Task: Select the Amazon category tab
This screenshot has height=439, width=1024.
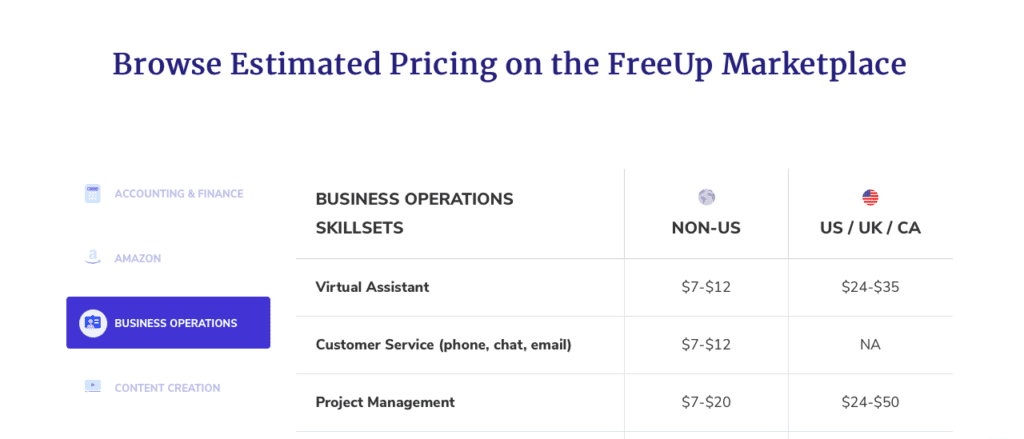Action: (x=168, y=258)
